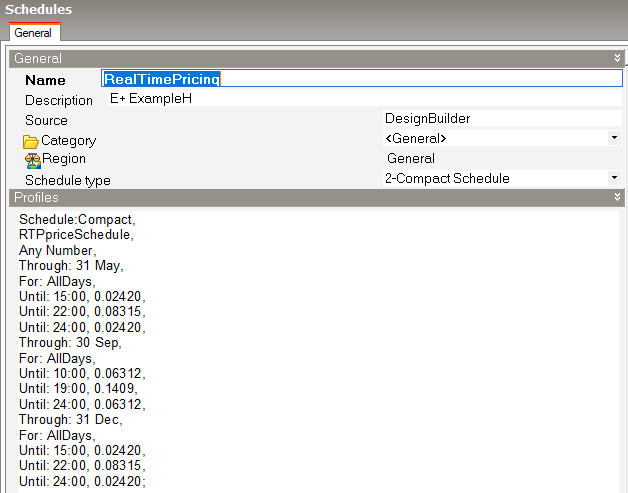The width and height of the screenshot is (628, 493).
Task: Click the Category folder icon
Action: pyautogui.click(x=31, y=141)
